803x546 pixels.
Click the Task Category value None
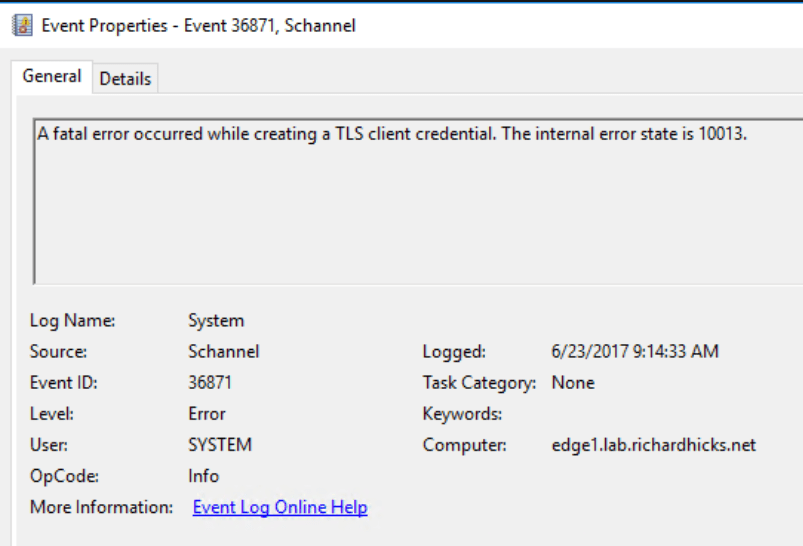(573, 382)
